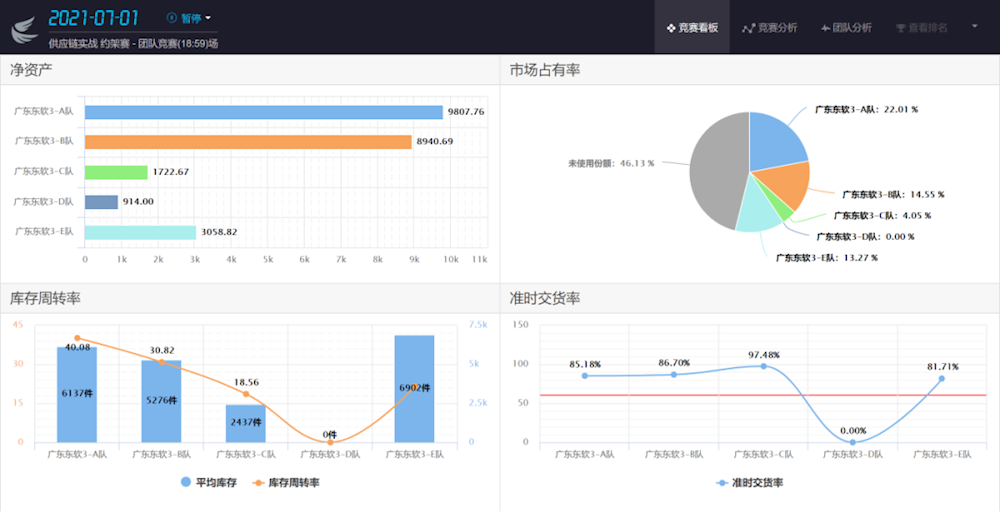Image resolution: width=1000 pixels, height=513 pixels.
Task: Click the blue 广东东软3-A队 net asset bar
Action: click(263, 112)
